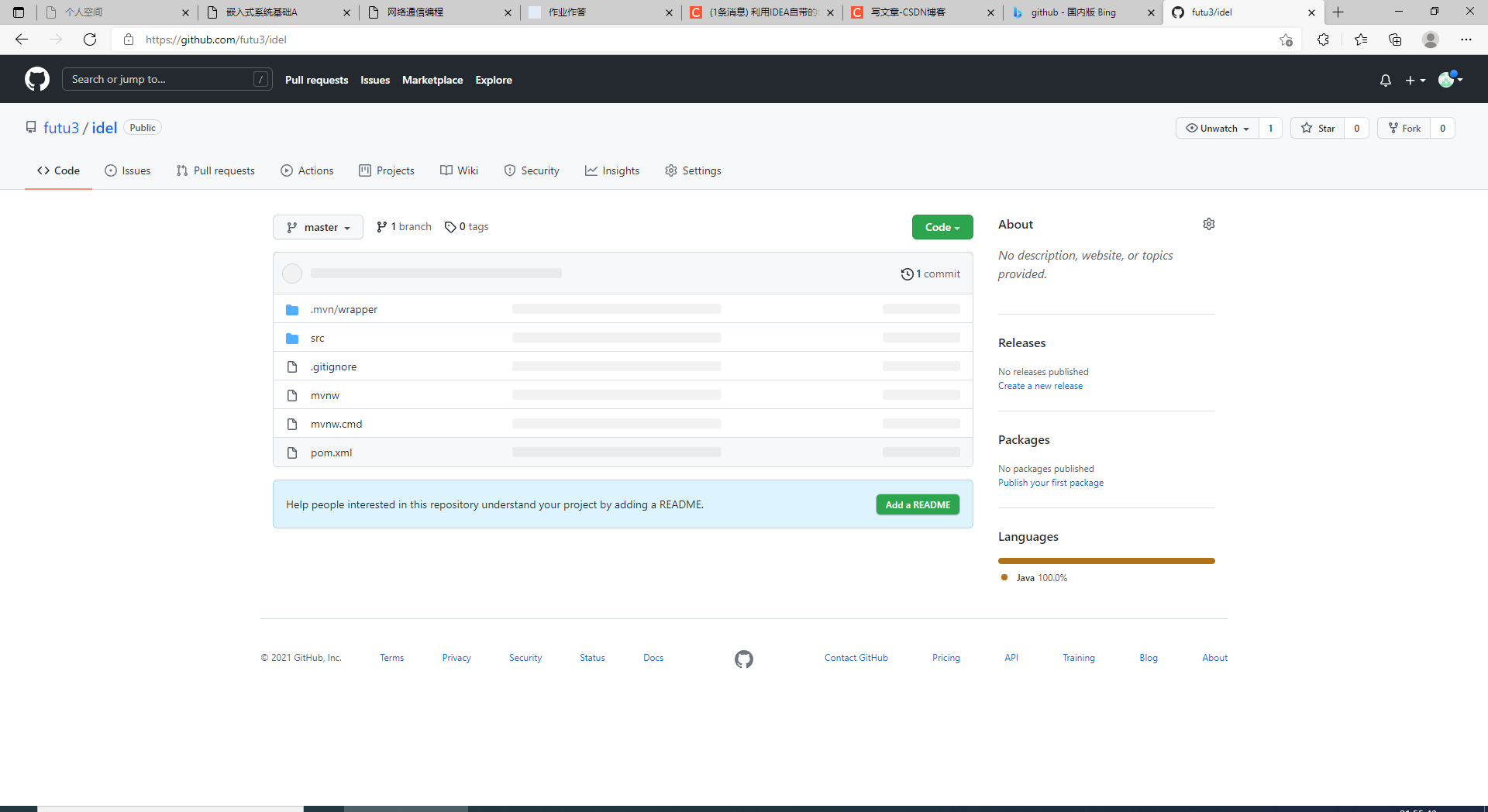The width and height of the screenshot is (1488, 812).
Task: Fork the repository
Action: click(x=1404, y=128)
